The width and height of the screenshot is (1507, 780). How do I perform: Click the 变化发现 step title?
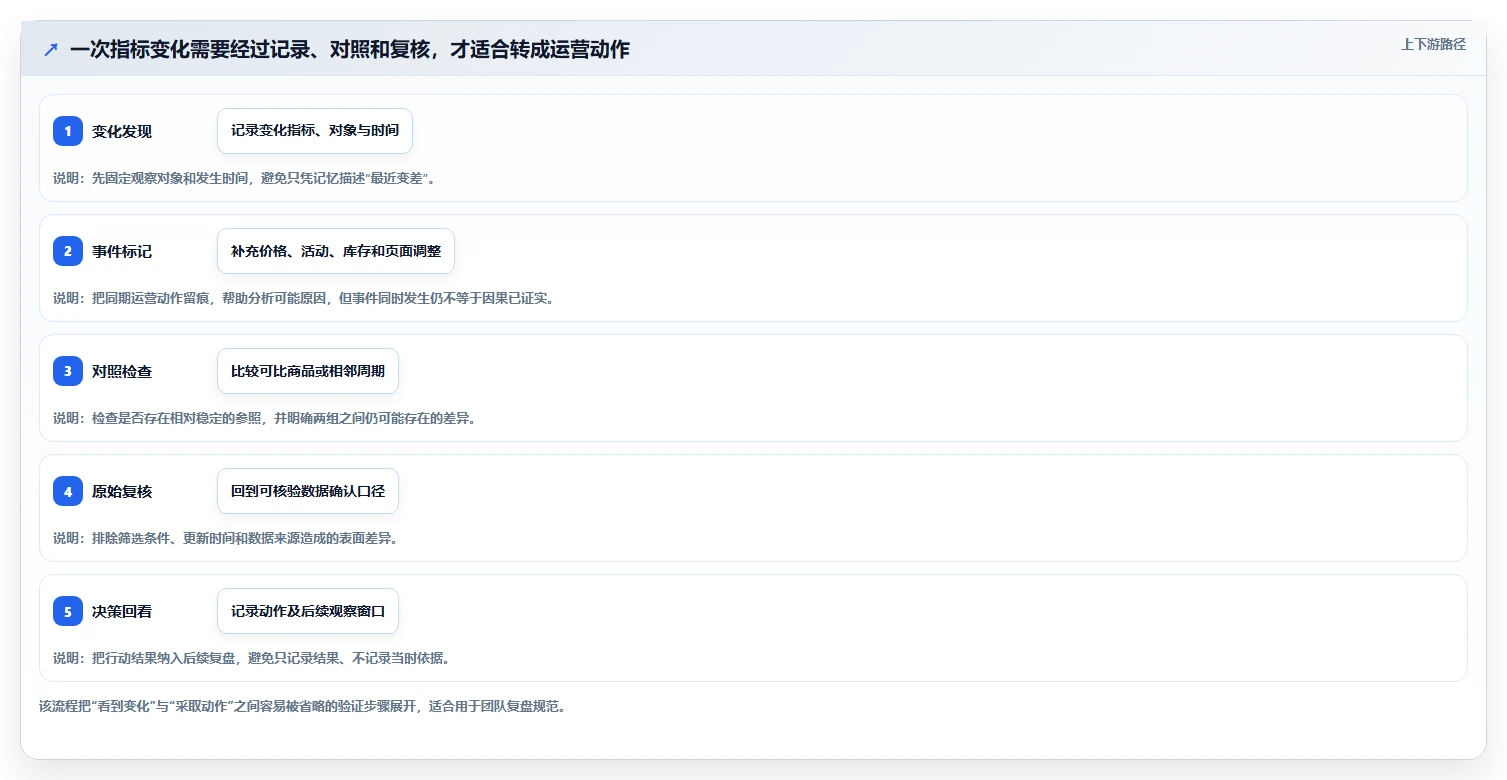(x=122, y=131)
